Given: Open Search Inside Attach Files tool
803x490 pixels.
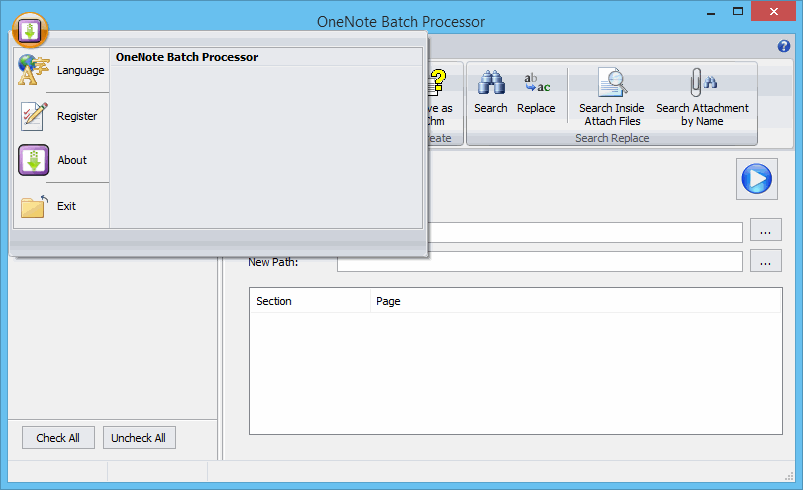Looking at the screenshot, I should tap(612, 97).
